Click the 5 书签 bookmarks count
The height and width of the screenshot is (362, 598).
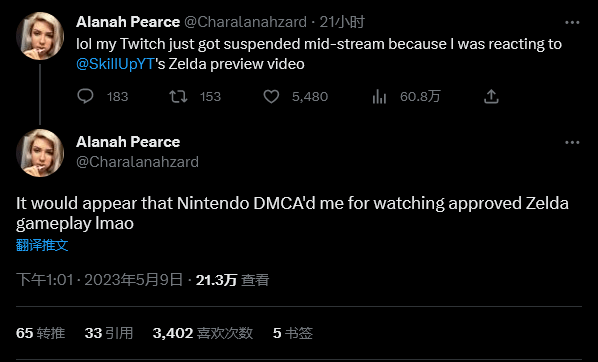click(293, 333)
